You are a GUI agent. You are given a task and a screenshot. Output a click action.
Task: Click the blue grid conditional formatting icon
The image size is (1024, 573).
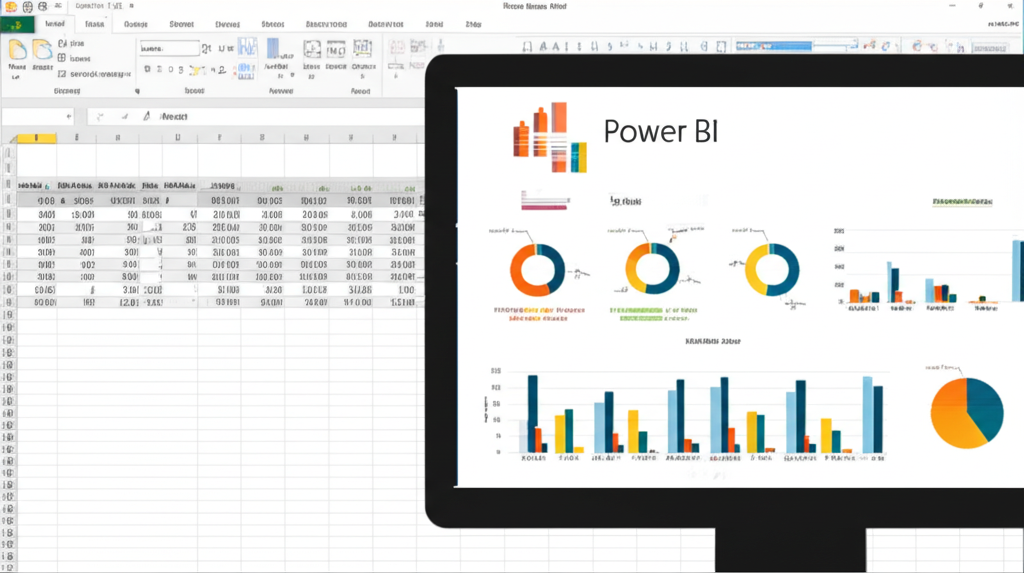pos(247,47)
